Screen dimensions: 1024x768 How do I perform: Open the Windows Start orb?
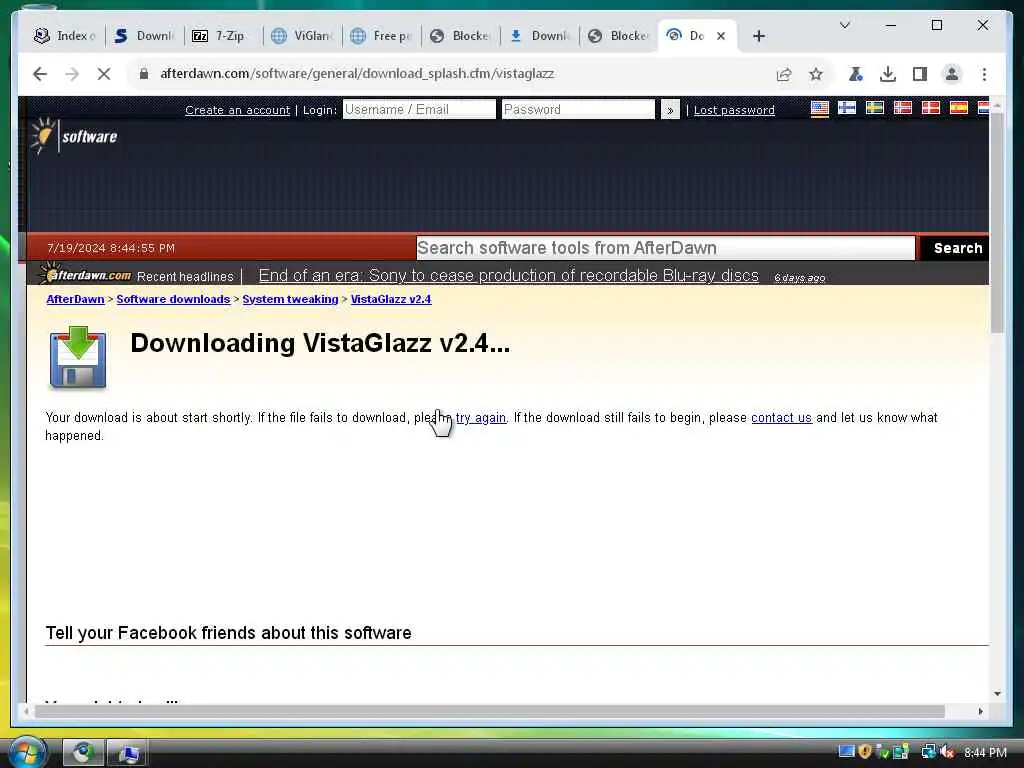[x=26, y=752]
